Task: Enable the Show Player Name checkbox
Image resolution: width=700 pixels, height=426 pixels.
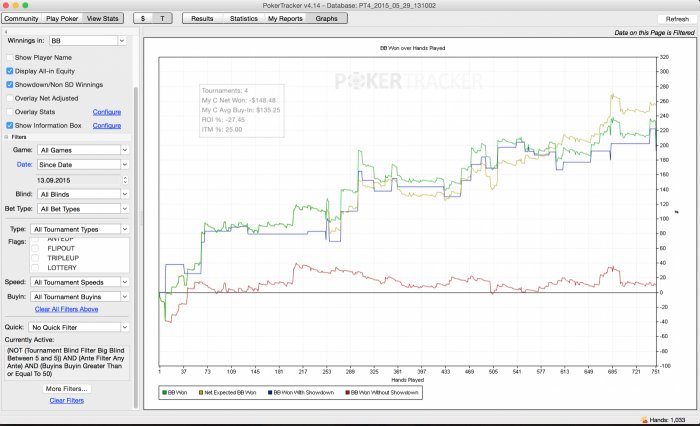Action: tap(10, 58)
